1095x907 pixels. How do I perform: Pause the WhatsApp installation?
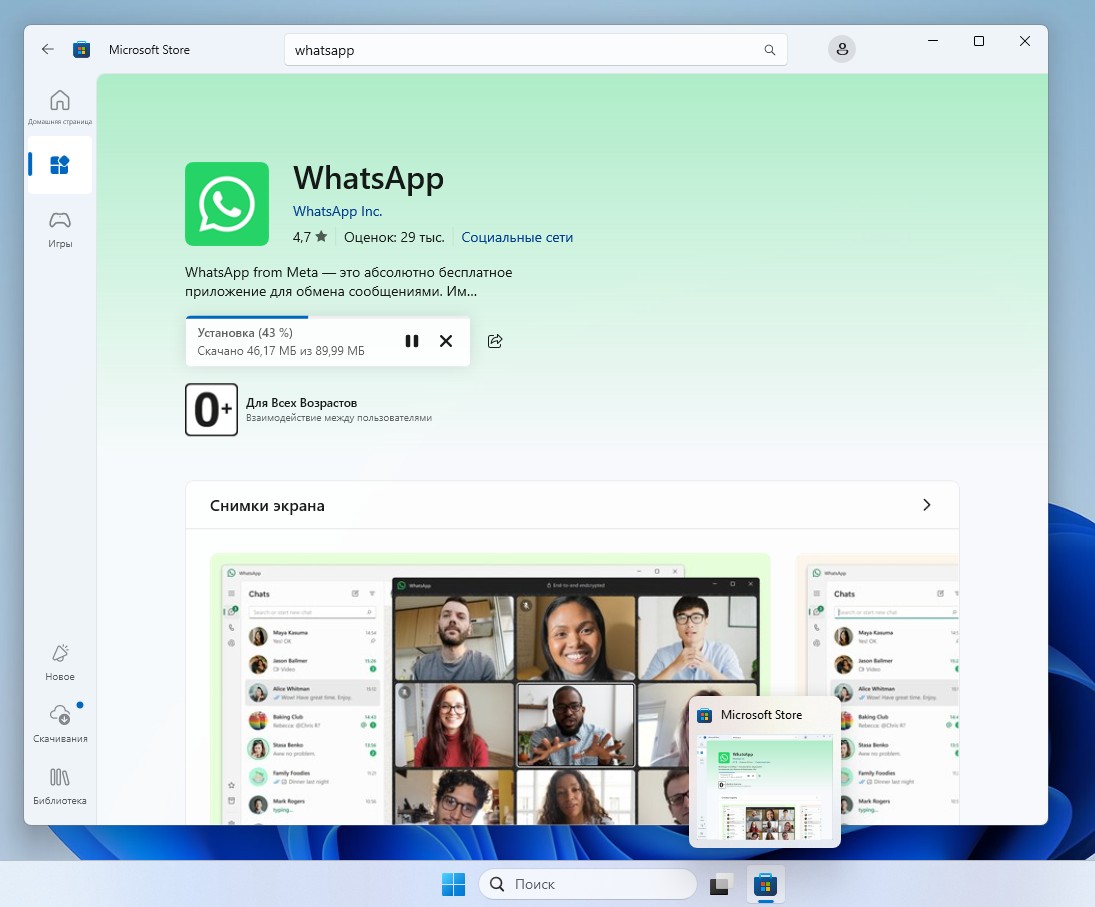tap(412, 341)
